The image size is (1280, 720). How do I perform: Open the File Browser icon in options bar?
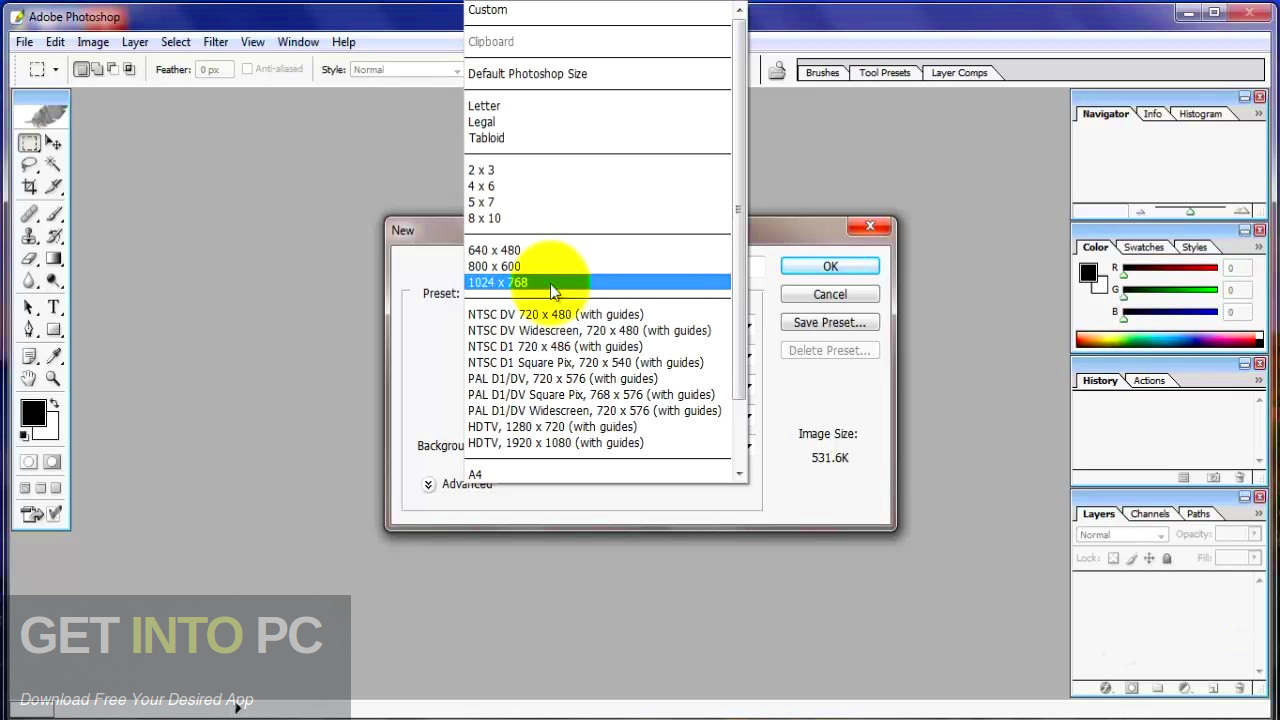777,70
